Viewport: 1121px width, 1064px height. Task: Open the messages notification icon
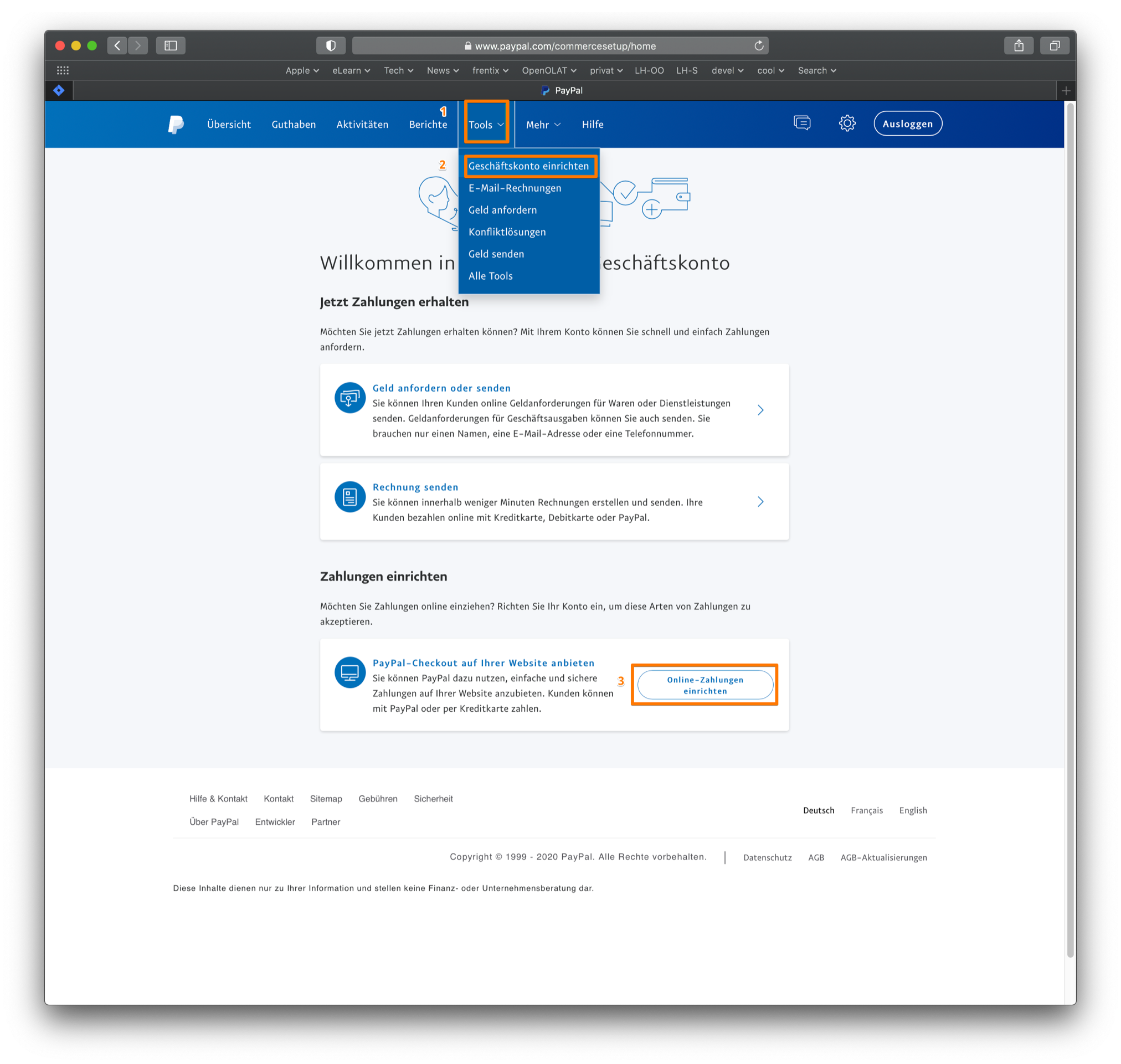click(x=802, y=123)
